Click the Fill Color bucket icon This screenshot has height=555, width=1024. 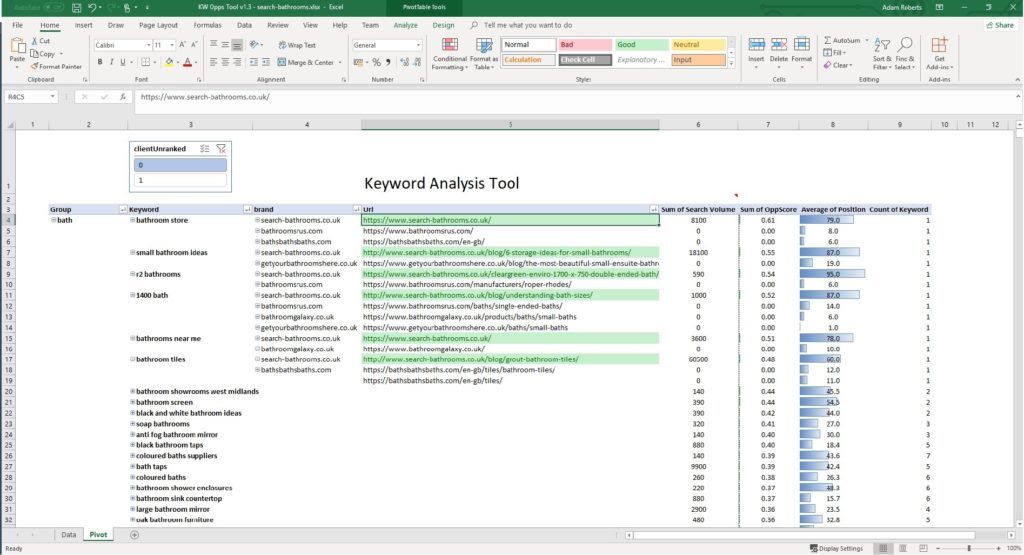169,62
